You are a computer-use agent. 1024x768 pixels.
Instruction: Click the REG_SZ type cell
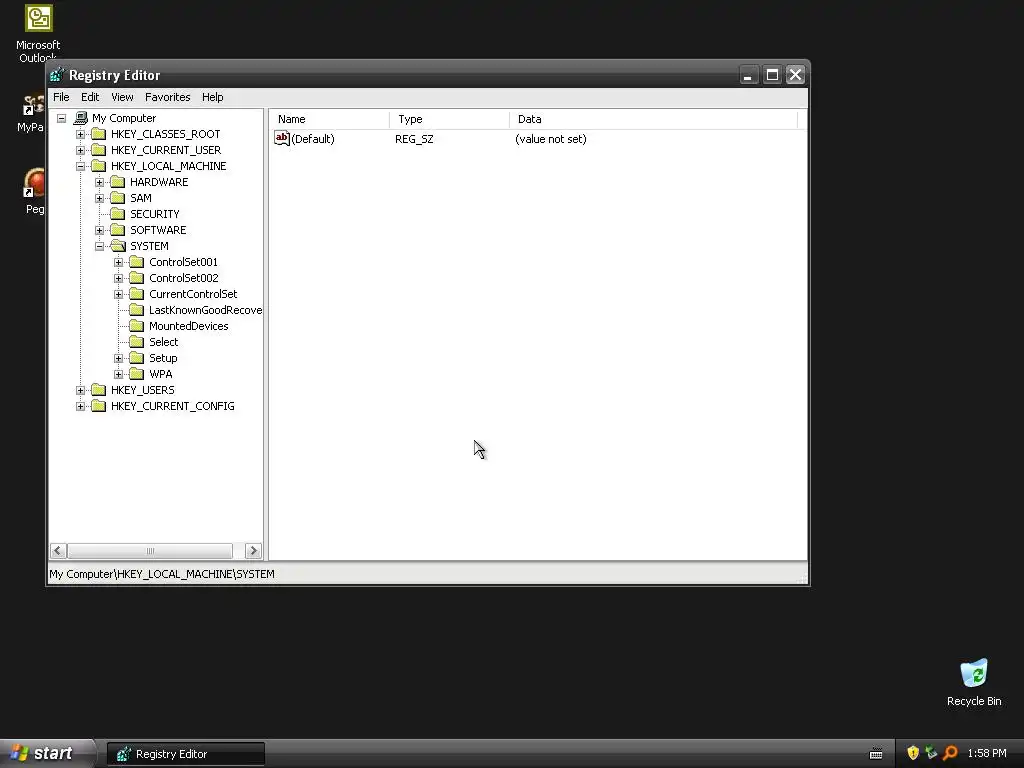point(414,139)
